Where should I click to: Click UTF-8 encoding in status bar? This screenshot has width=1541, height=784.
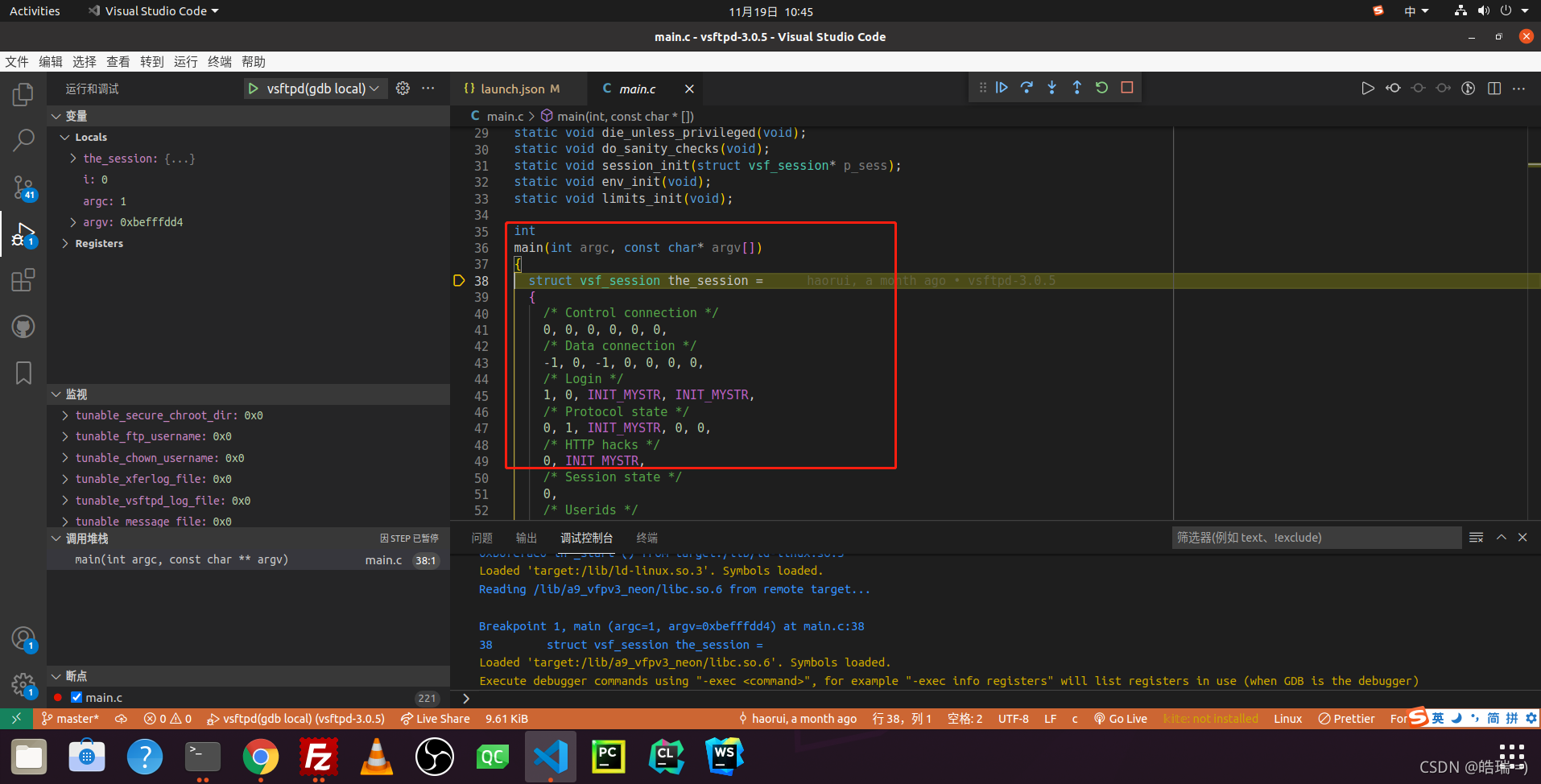[x=1014, y=719]
